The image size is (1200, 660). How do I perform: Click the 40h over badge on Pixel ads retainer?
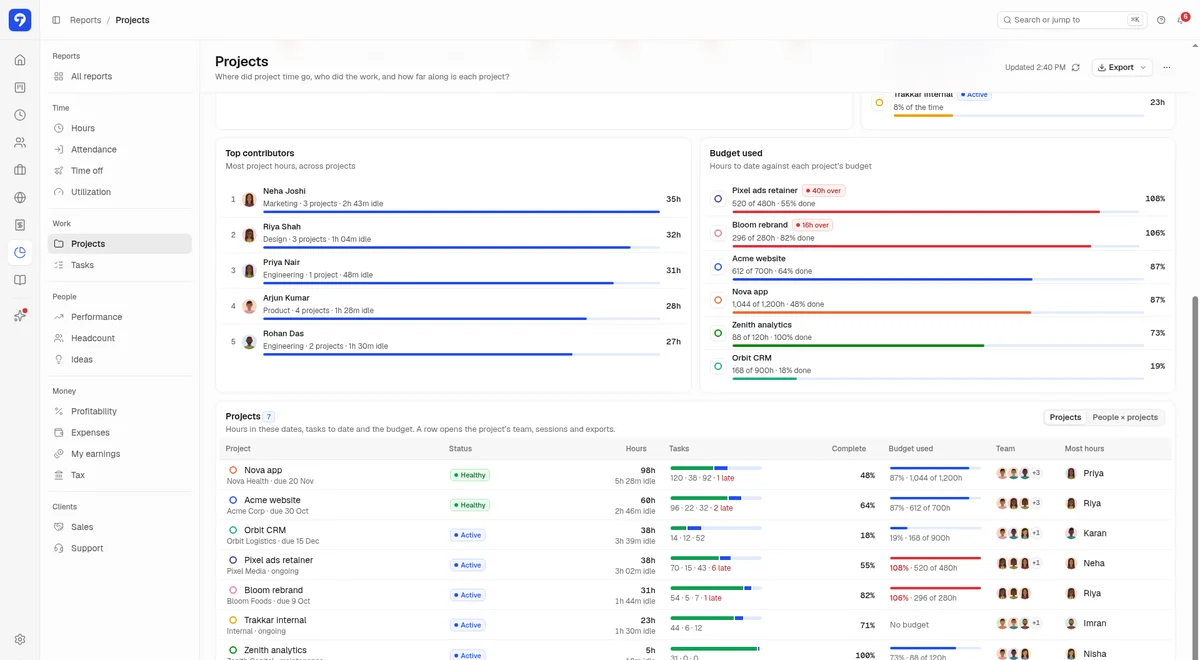pyautogui.click(x=823, y=191)
